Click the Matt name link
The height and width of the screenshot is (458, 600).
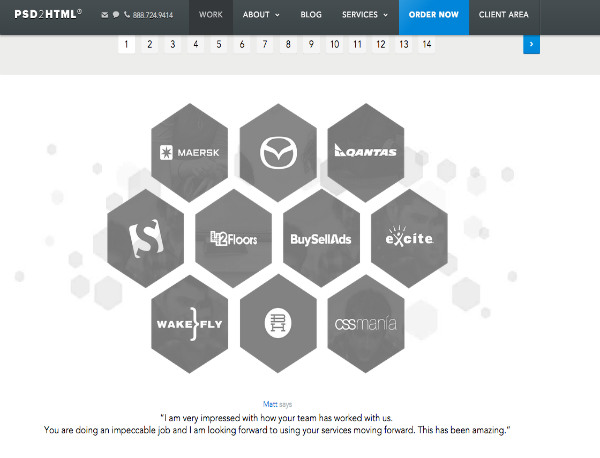(x=270, y=404)
